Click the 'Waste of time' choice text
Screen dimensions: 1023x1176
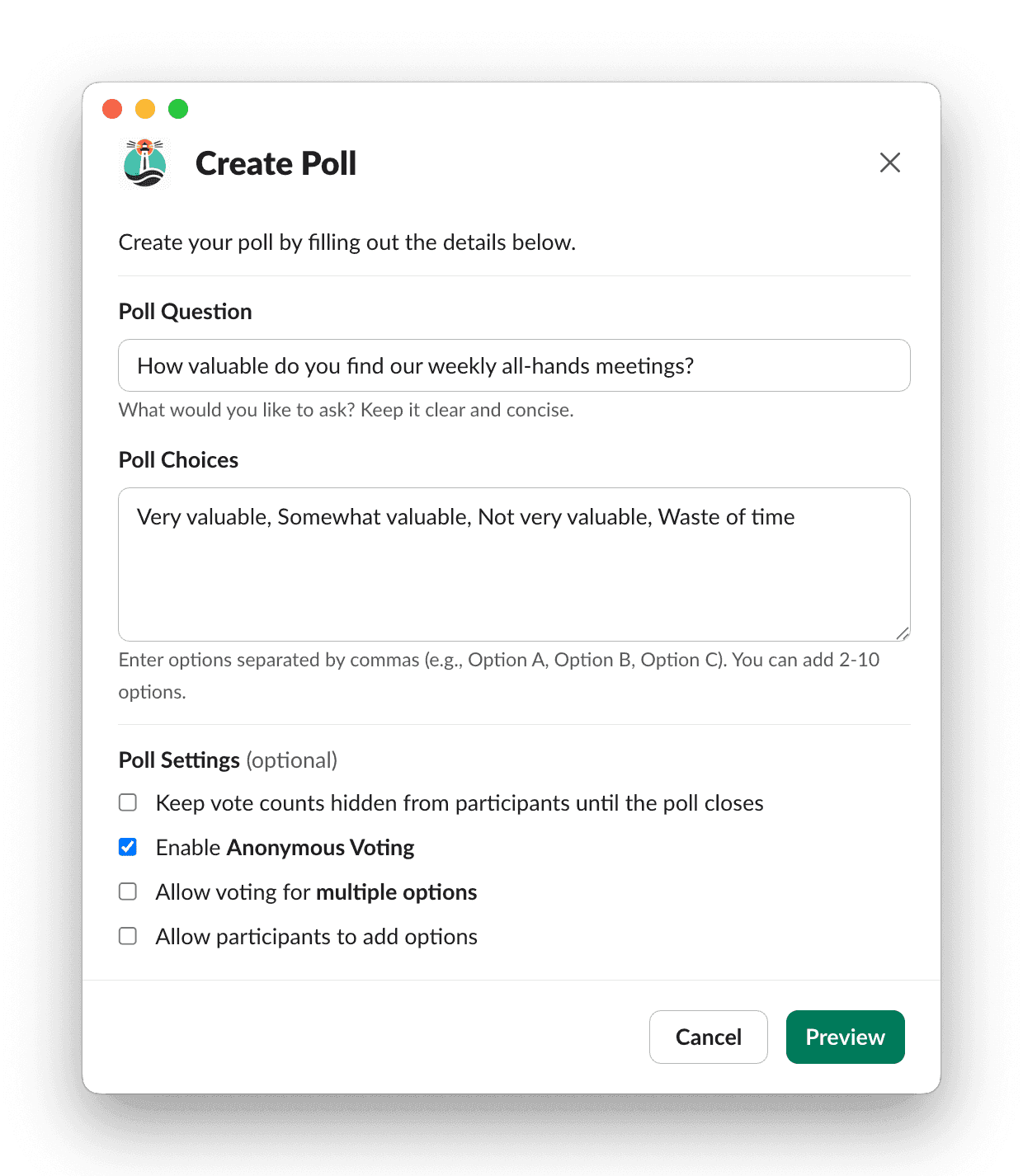(726, 517)
